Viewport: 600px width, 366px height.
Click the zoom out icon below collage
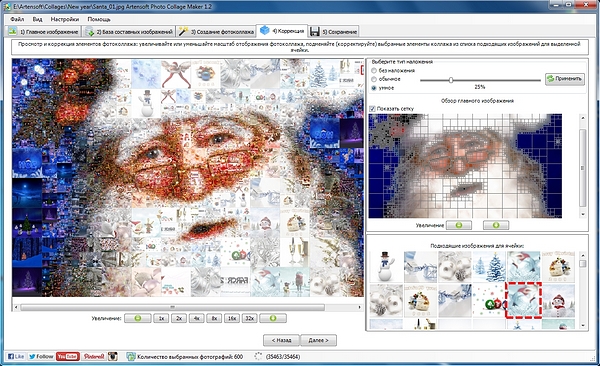(138, 318)
